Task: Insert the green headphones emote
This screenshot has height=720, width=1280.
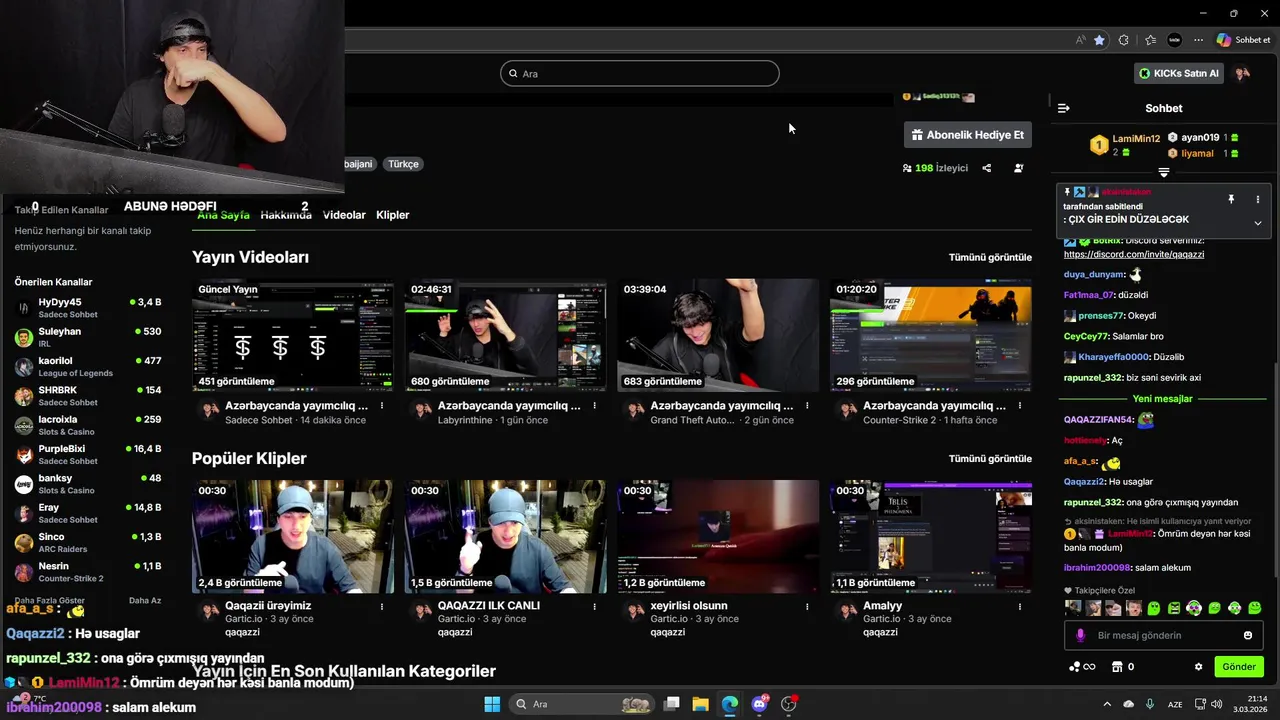Action: (1194, 608)
